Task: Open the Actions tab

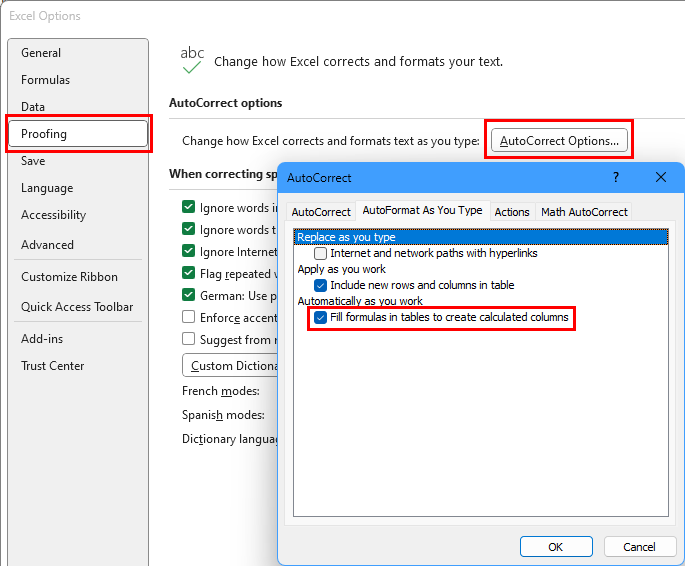Action: (x=512, y=212)
